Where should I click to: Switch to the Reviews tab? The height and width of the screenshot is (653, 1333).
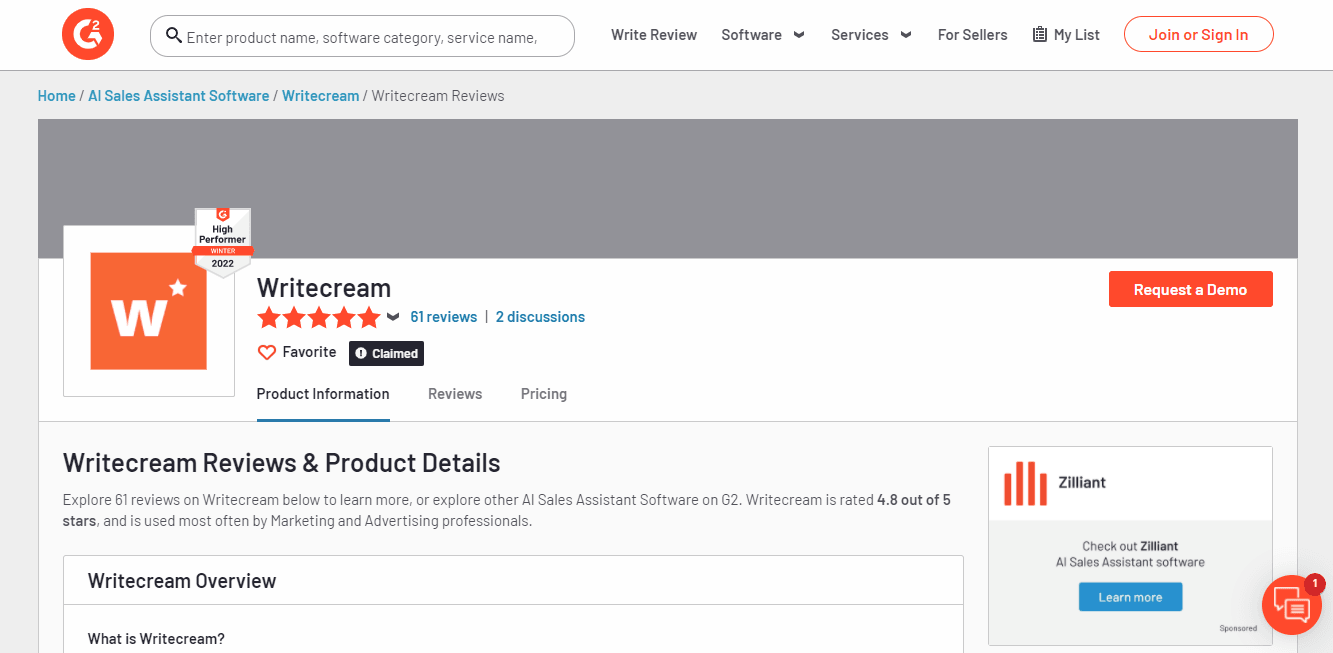click(455, 394)
